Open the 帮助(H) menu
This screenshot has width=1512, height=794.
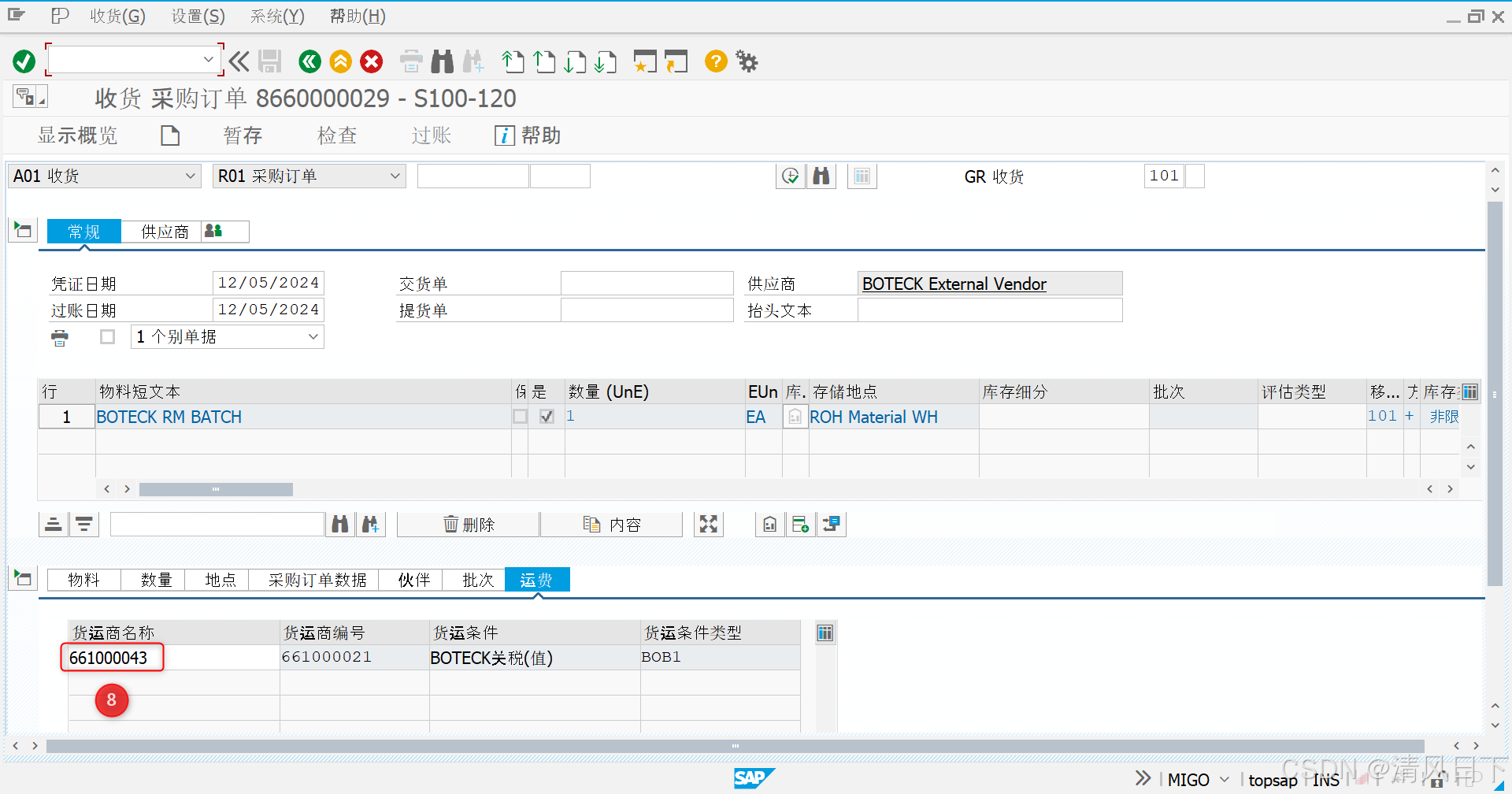[358, 16]
